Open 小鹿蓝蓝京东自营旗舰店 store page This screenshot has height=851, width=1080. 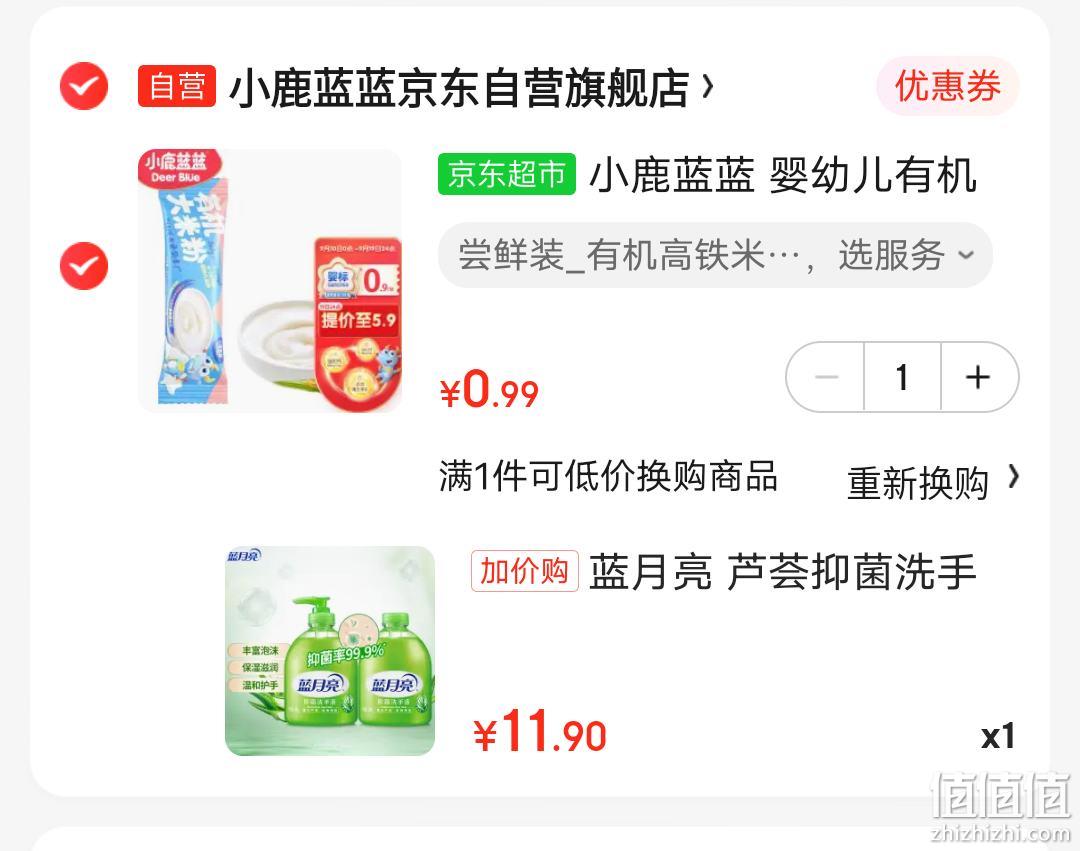tap(459, 87)
